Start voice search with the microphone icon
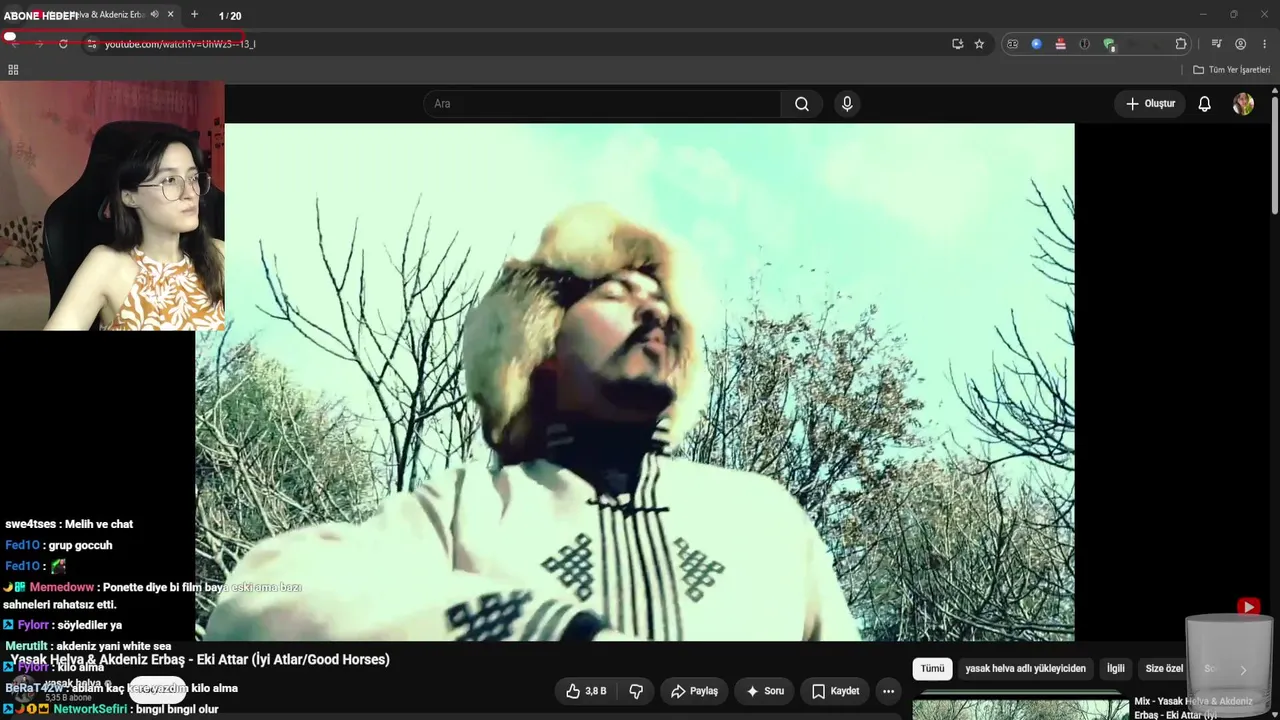The image size is (1280, 720). (x=847, y=104)
